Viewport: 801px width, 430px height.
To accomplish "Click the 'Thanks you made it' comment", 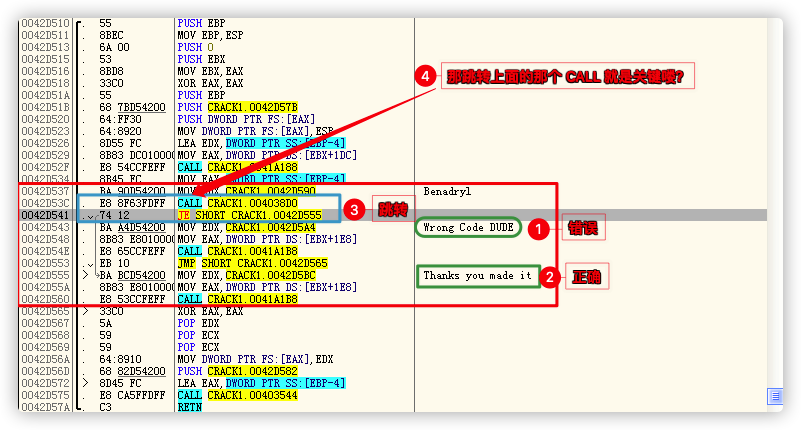I will (476, 275).
